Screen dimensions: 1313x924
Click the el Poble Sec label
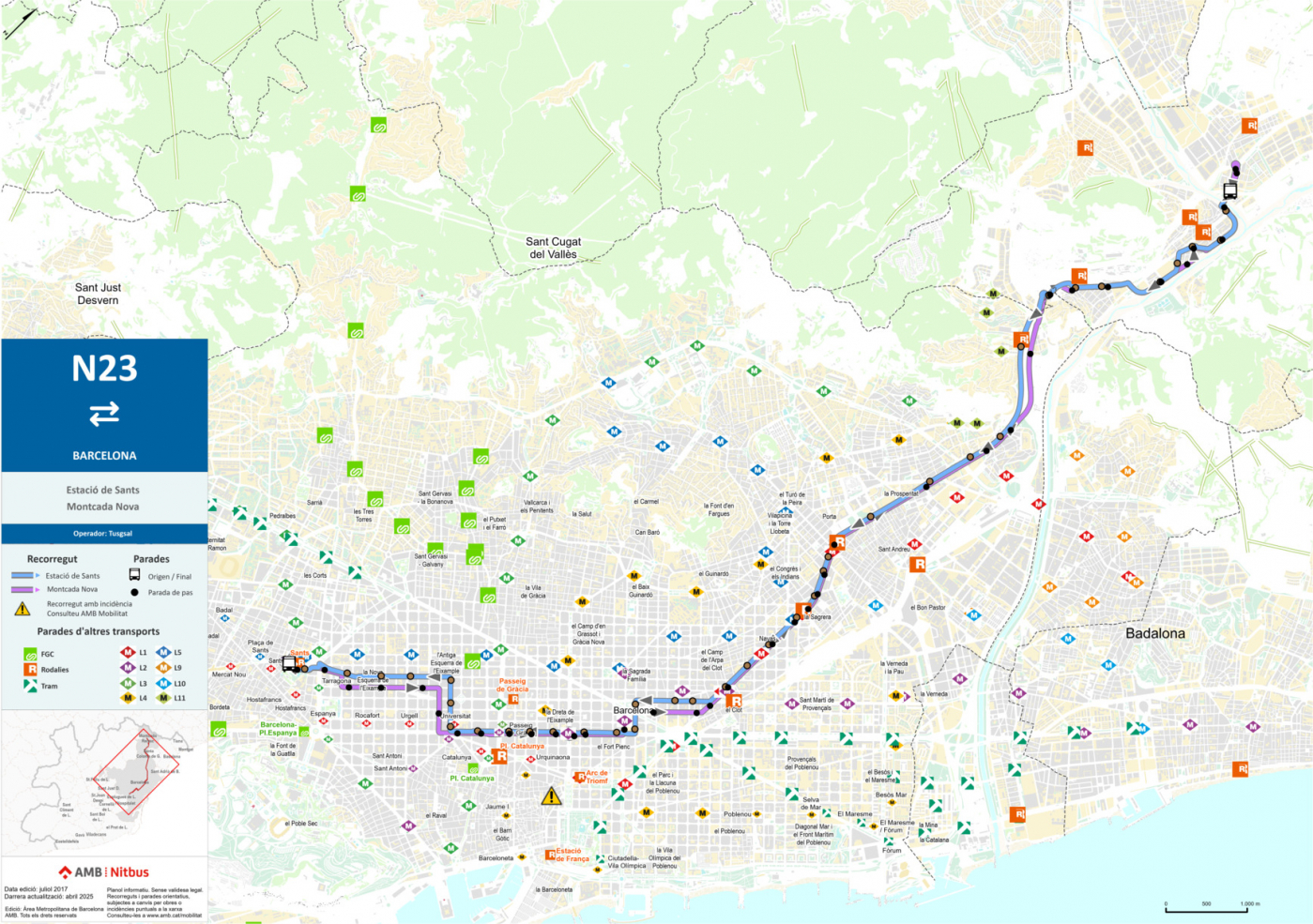pyautogui.click(x=301, y=824)
